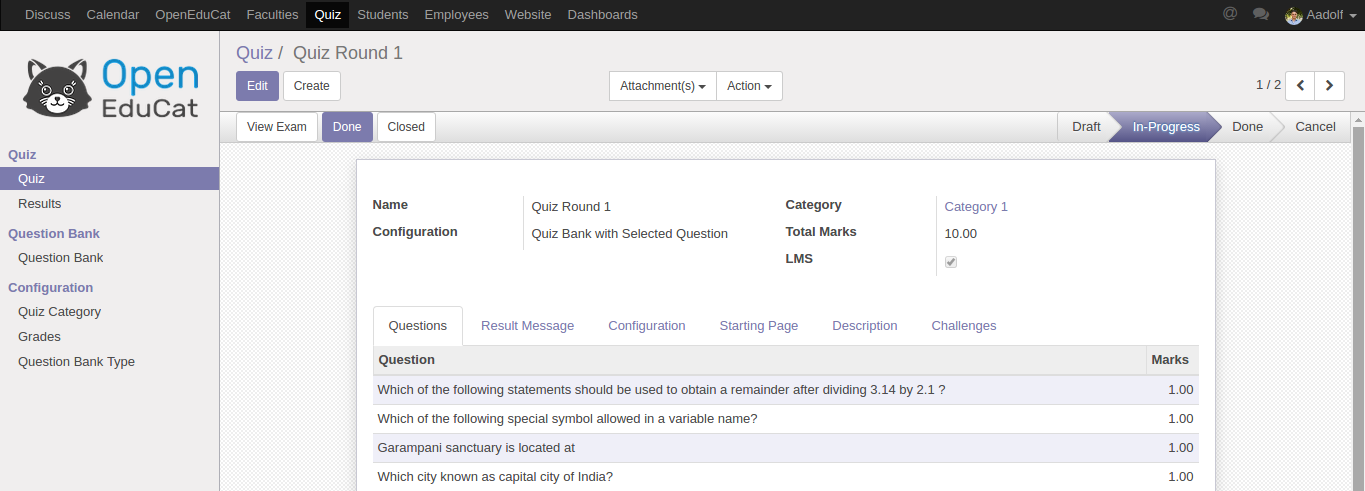Open the Garampani sanctuary question row

click(x=476, y=448)
